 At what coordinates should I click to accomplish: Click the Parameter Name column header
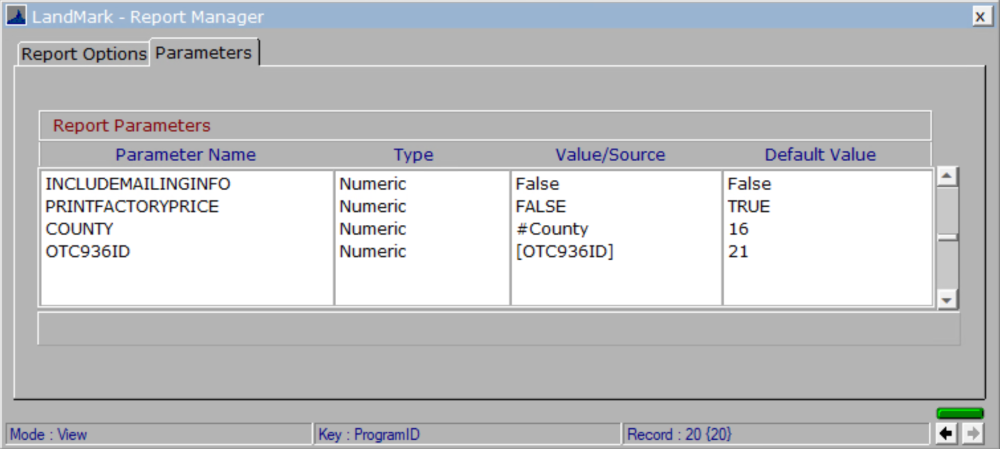click(x=186, y=154)
